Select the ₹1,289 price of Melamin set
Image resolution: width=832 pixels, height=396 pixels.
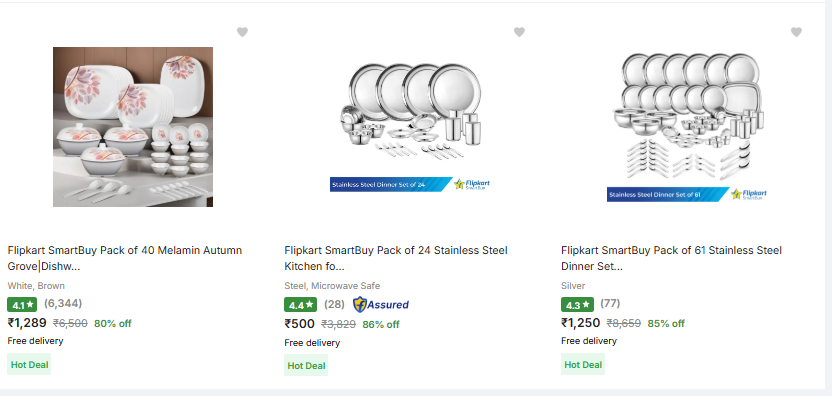coord(27,323)
